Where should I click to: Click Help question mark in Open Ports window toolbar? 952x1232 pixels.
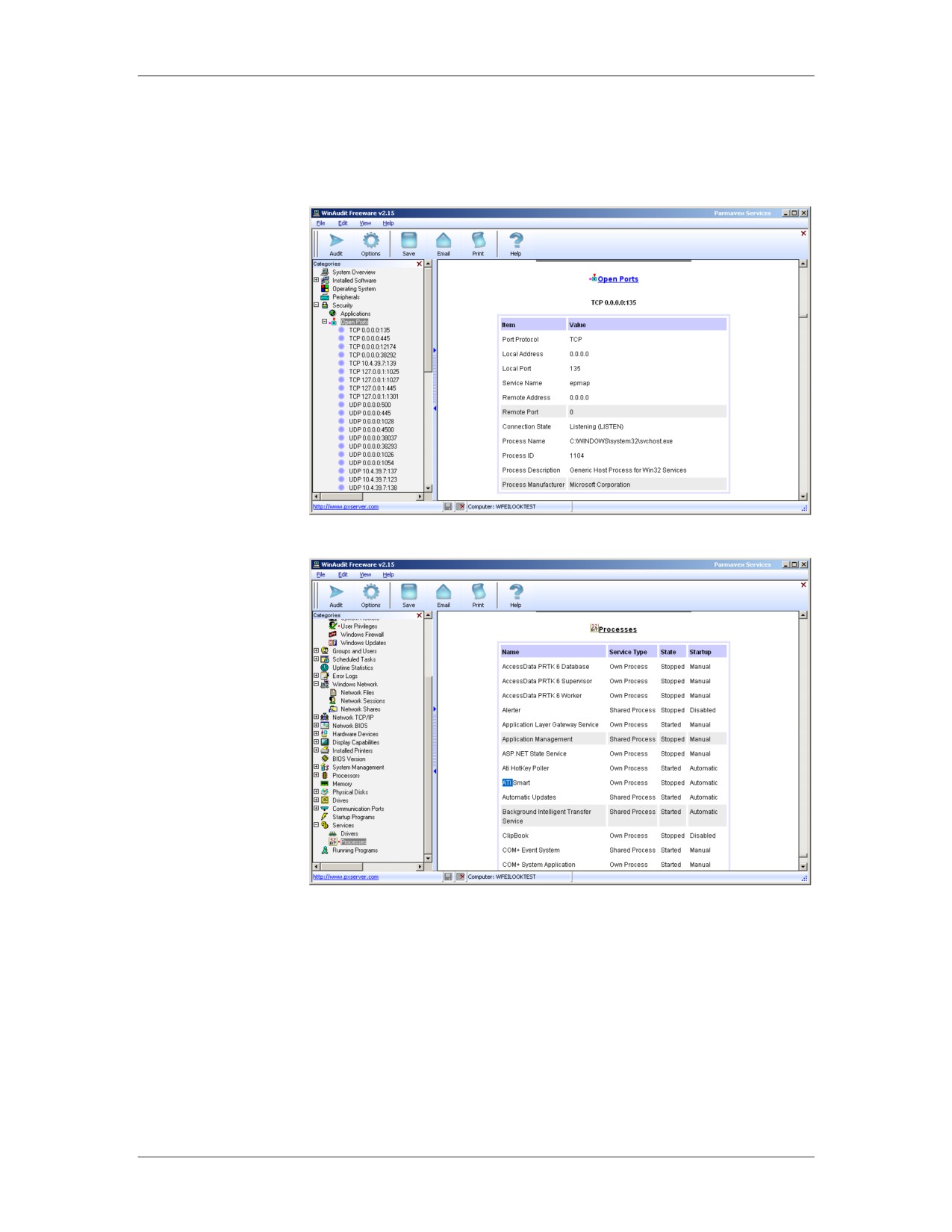coord(515,240)
